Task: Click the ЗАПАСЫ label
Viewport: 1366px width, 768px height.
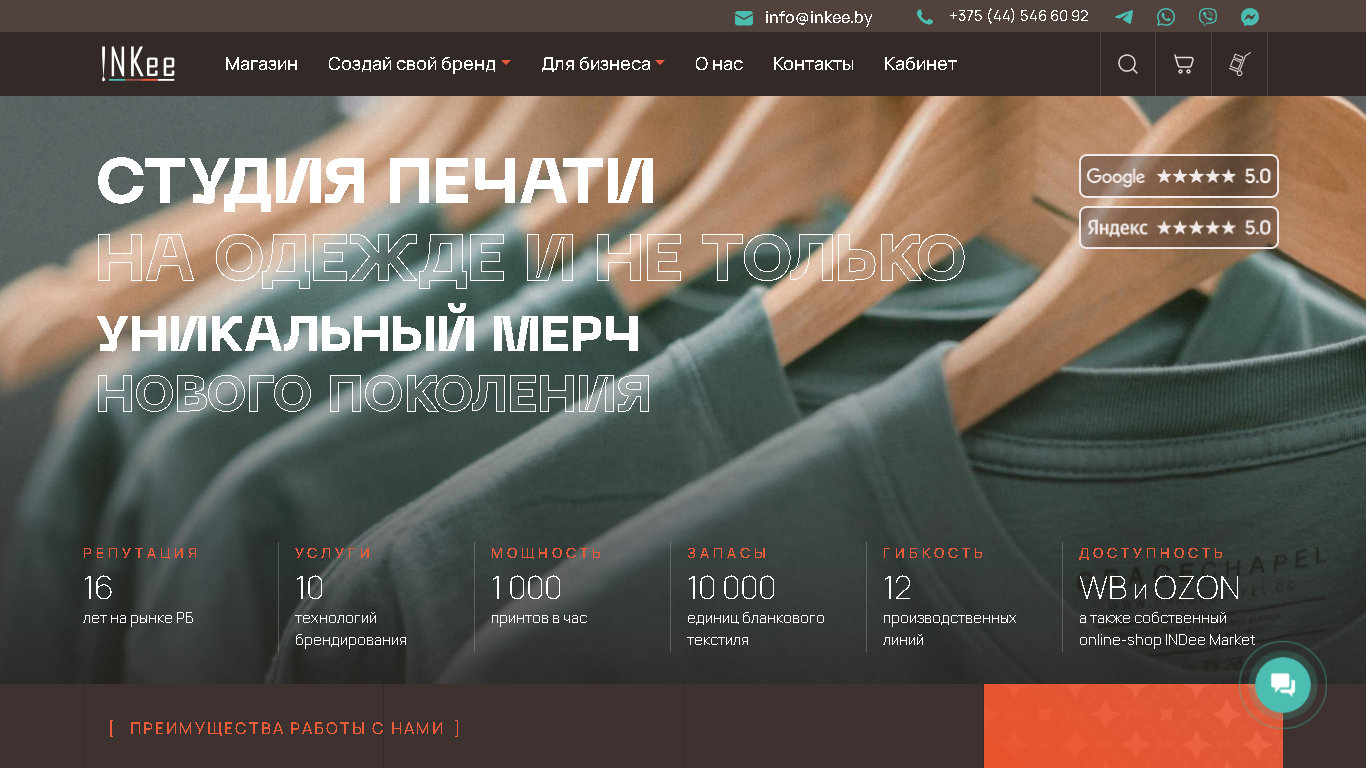Action: tap(727, 553)
